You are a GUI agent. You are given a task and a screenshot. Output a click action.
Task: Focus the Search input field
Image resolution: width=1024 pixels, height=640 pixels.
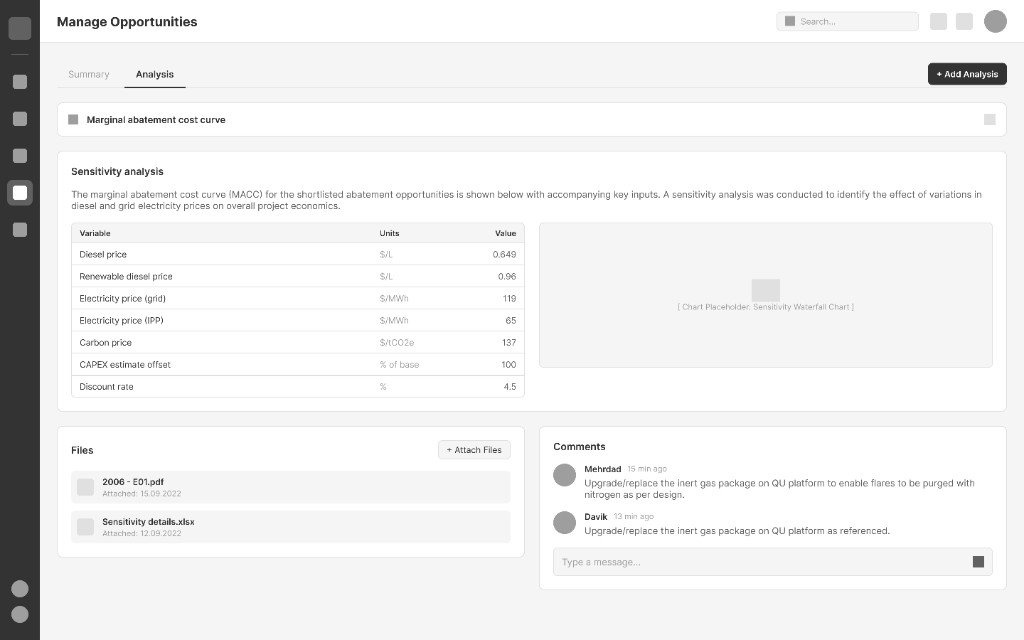tap(847, 22)
